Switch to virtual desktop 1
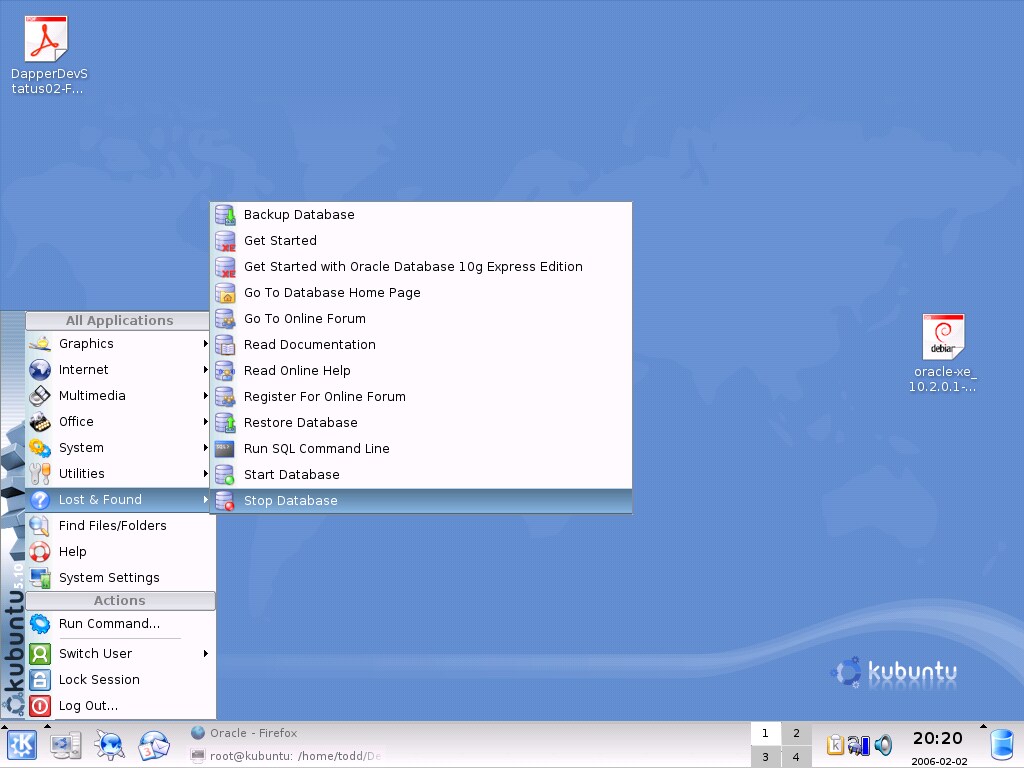 [x=765, y=733]
